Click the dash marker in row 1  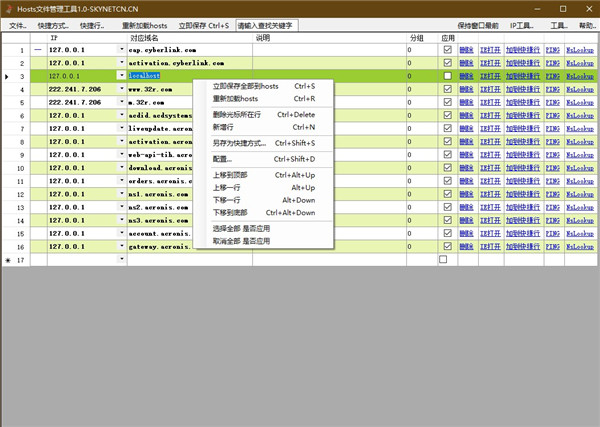[x=38, y=49]
